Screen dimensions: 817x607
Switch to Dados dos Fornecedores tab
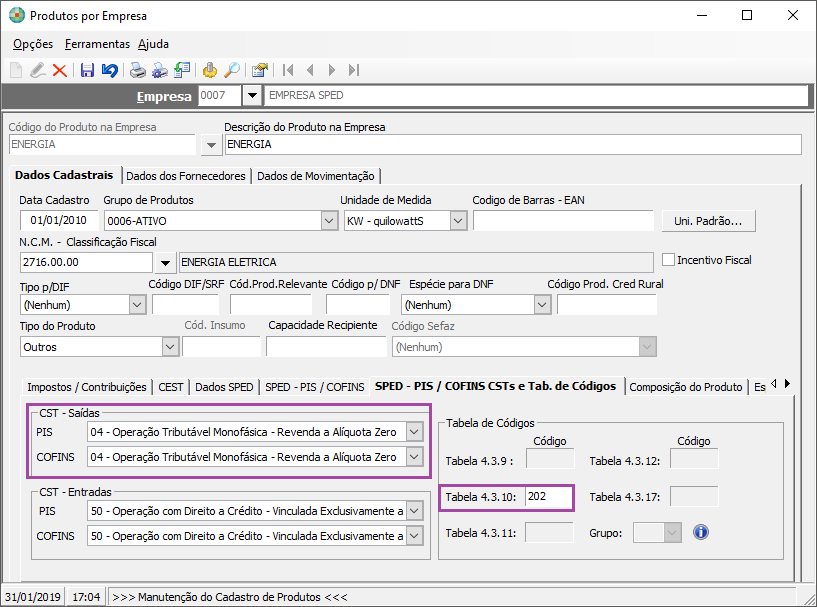tap(186, 176)
